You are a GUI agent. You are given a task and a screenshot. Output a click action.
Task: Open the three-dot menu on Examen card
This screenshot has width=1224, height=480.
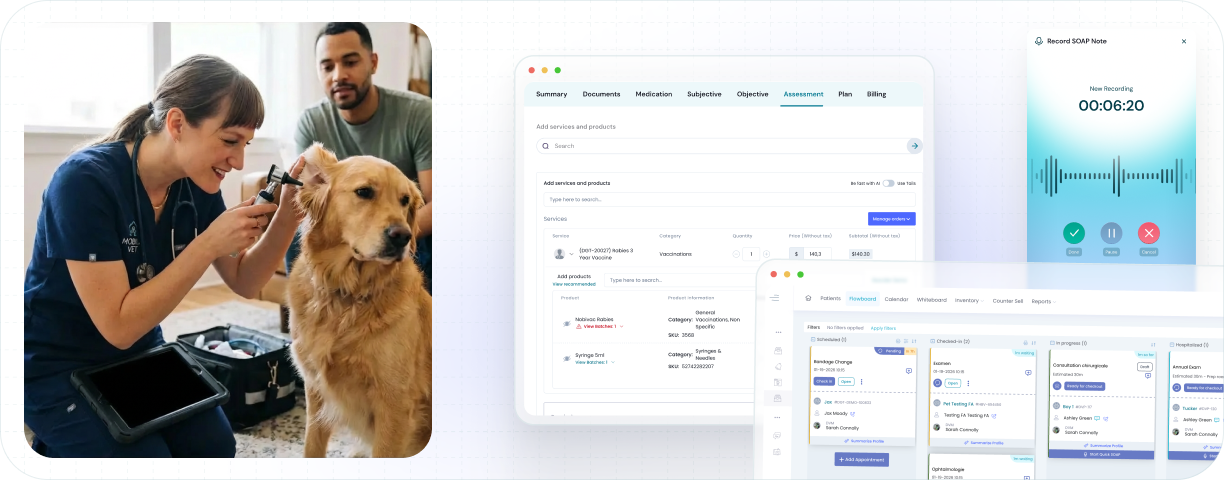pos(967,383)
